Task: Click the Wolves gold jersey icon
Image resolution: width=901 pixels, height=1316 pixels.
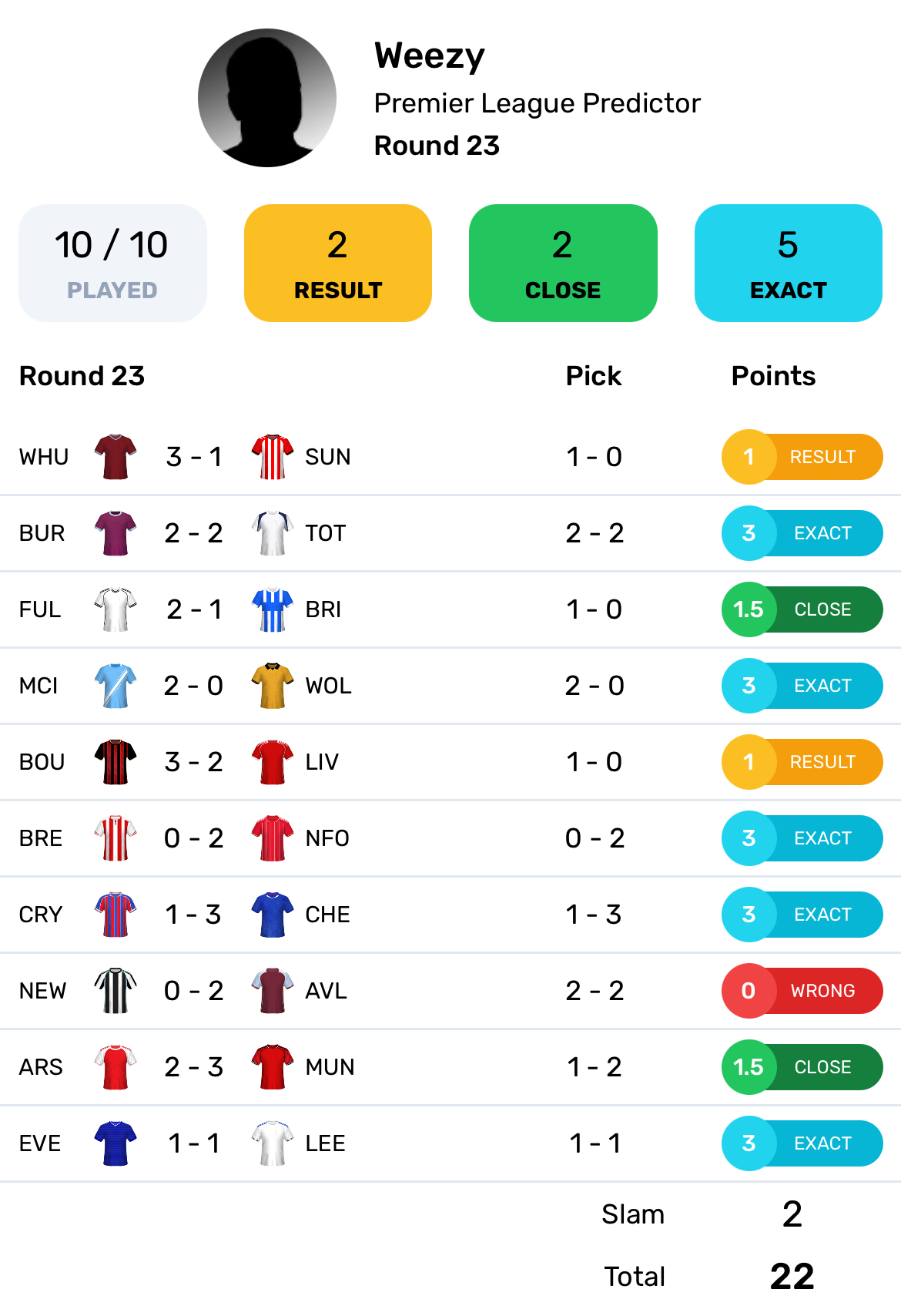Action: pyautogui.click(x=273, y=685)
